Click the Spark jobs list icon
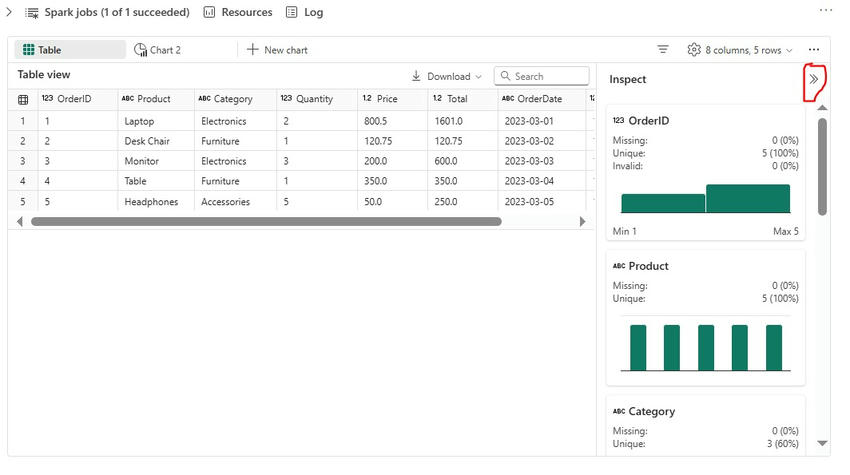Image resolution: width=850 pixels, height=475 pixels. coord(32,12)
